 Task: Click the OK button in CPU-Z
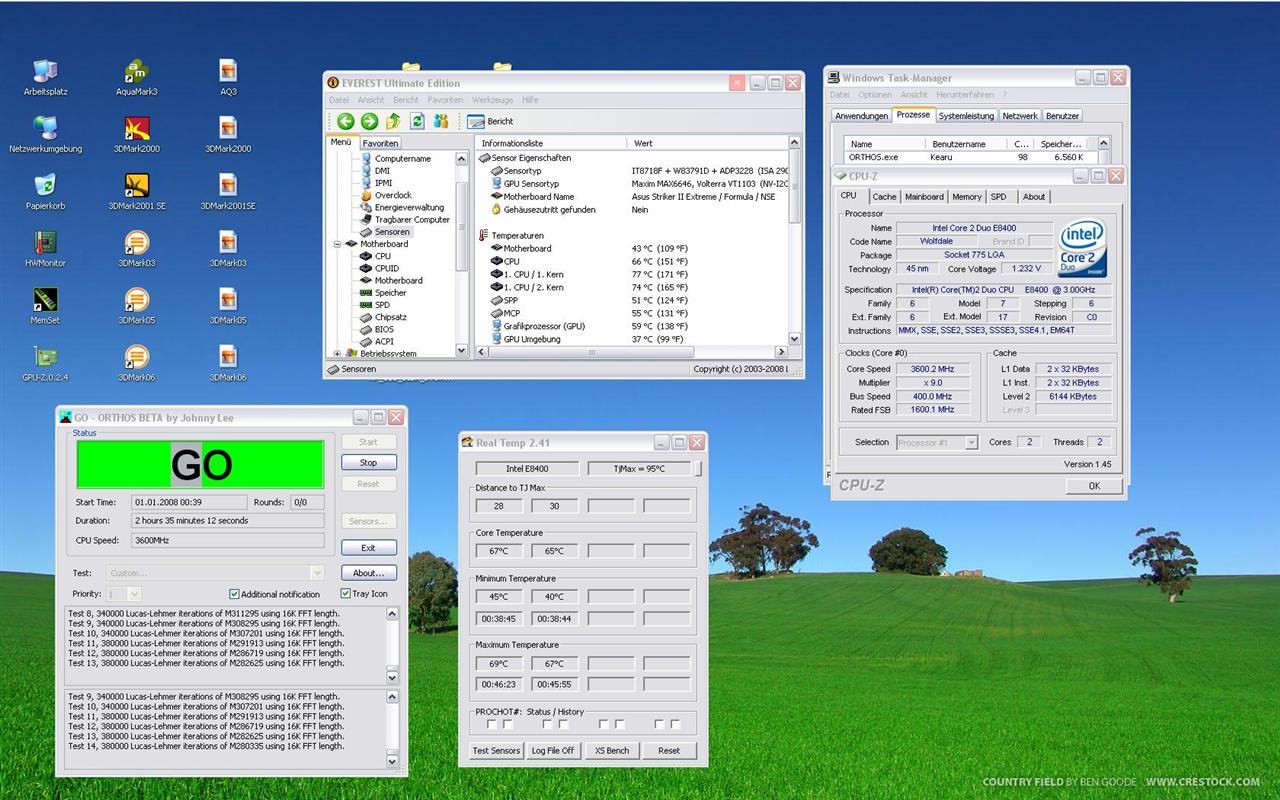click(1093, 486)
